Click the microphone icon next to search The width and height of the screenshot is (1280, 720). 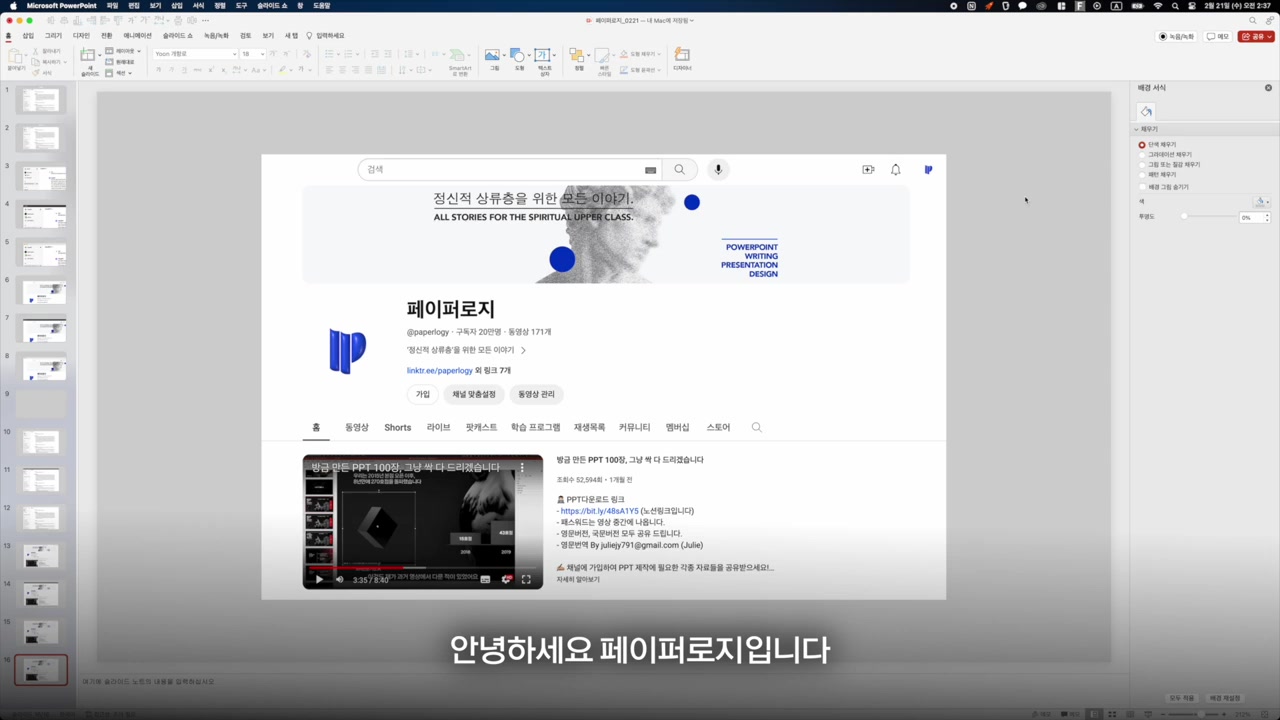pyautogui.click(x=718, y=170)
